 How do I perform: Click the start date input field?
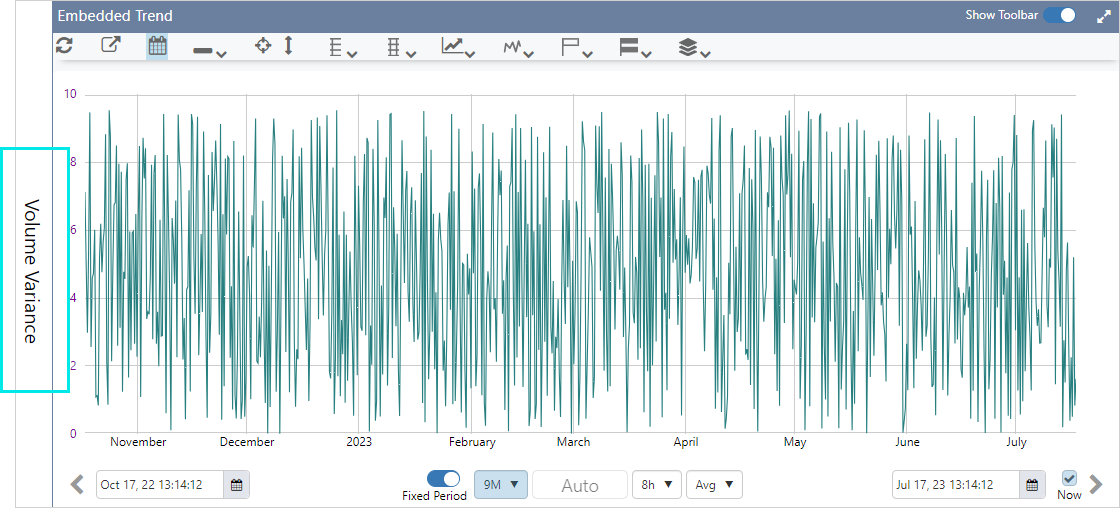click(x=160, y=485)
